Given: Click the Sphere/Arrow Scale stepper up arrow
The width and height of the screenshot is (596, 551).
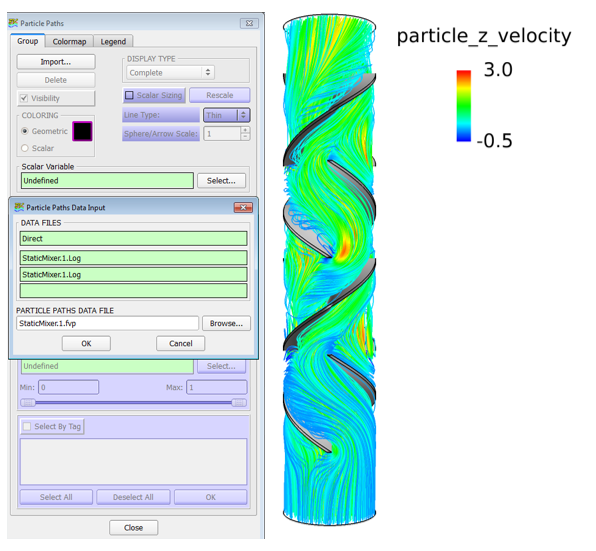Looking at the screenshot, I should point(245,130).
